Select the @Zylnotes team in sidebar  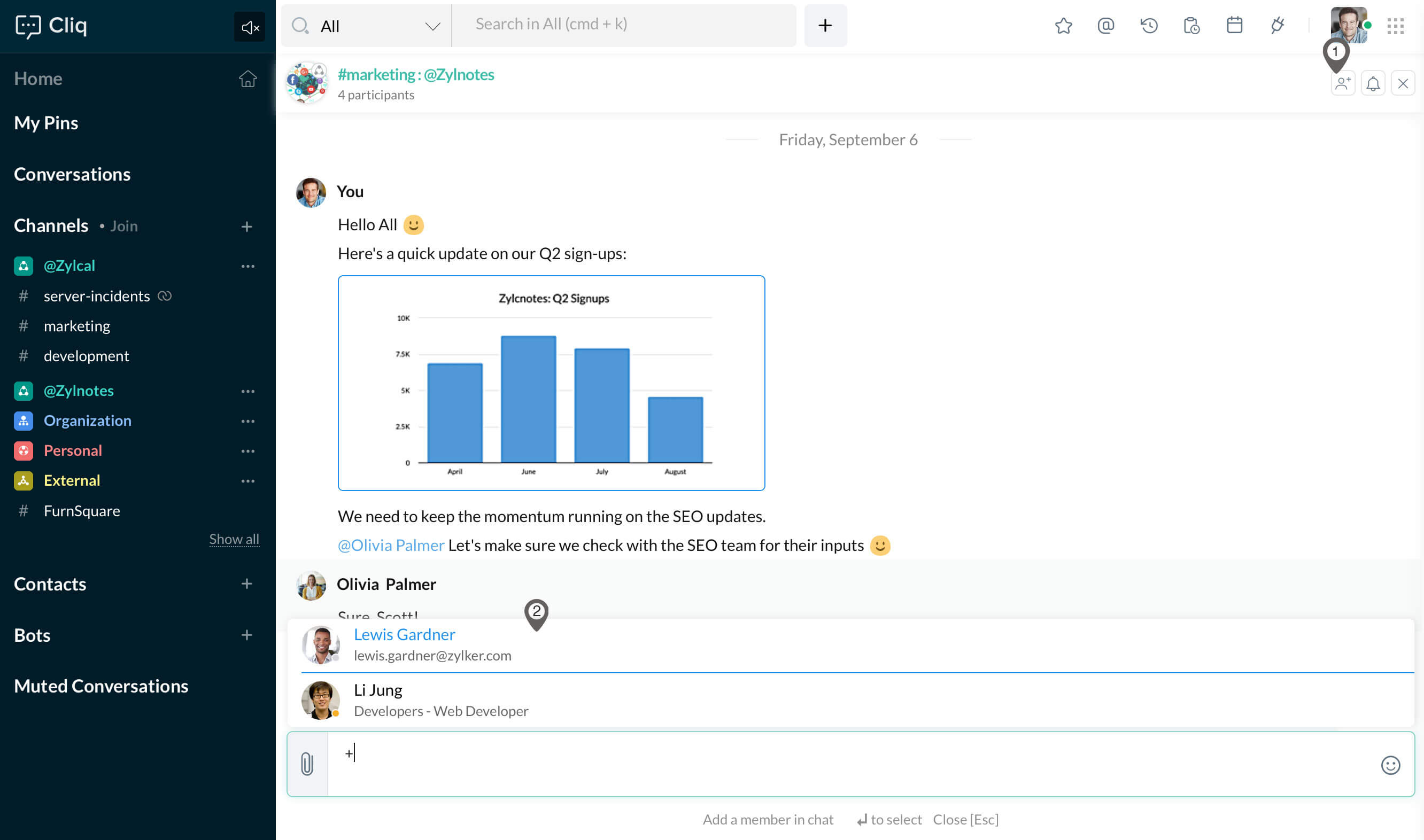[78, 391]
